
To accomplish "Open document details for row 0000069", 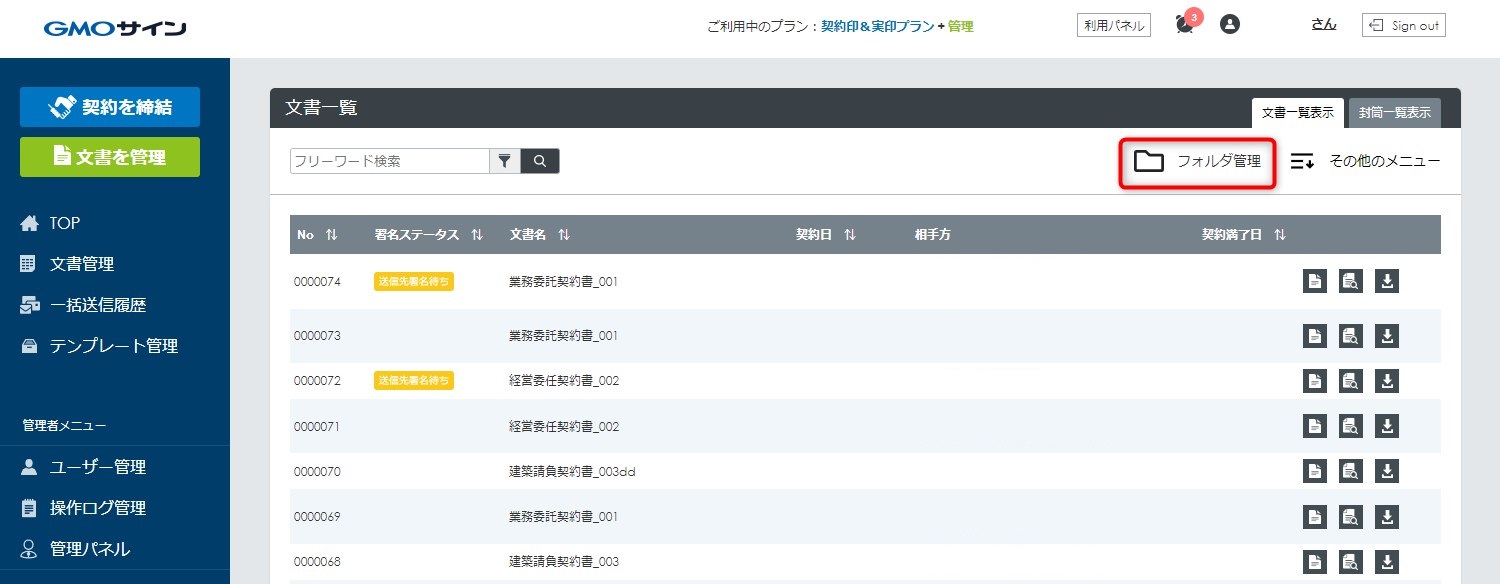I will [x=1315, y=517].
